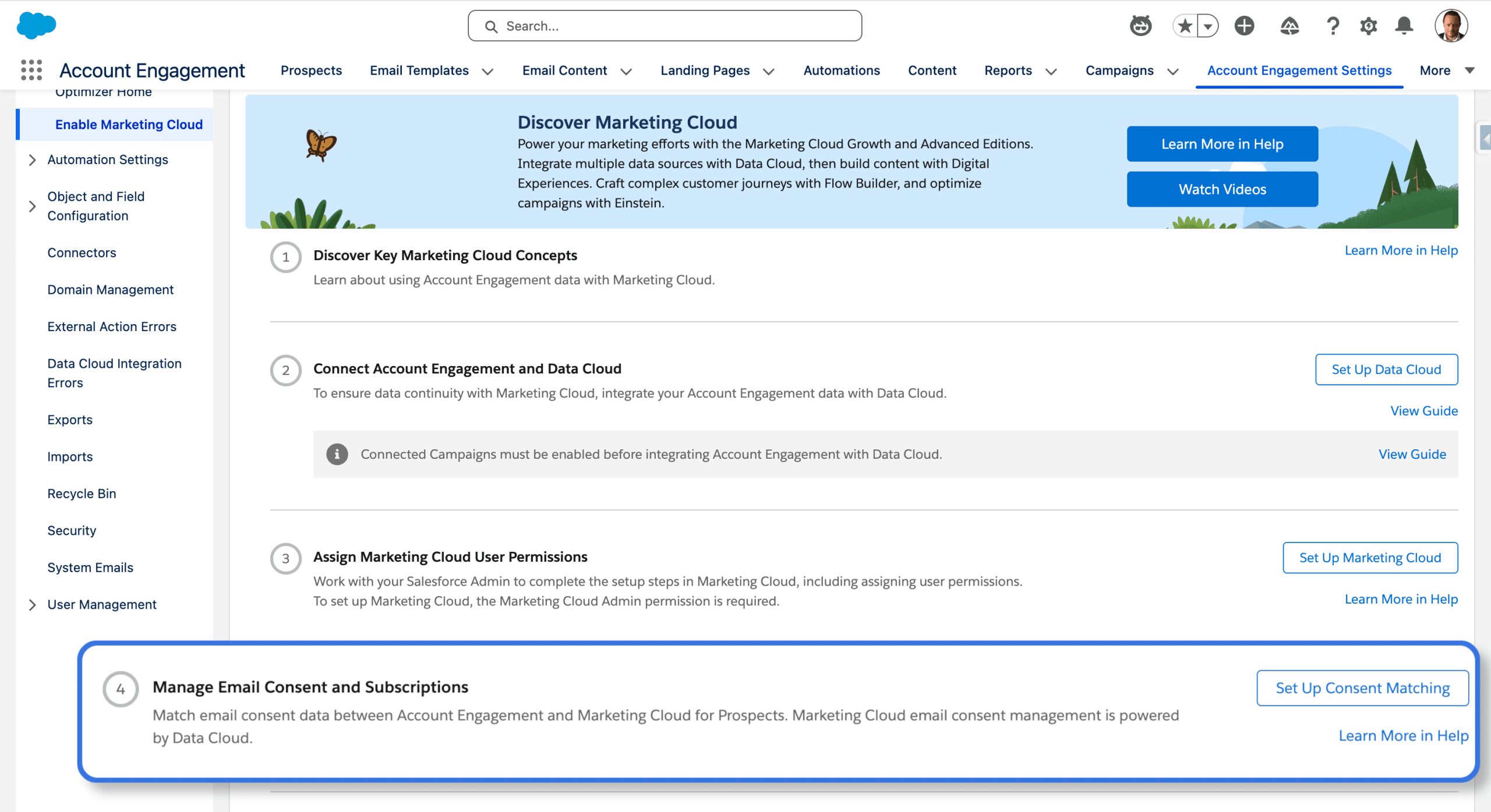Click the Salesforce cloud logo

pos(36,26)
